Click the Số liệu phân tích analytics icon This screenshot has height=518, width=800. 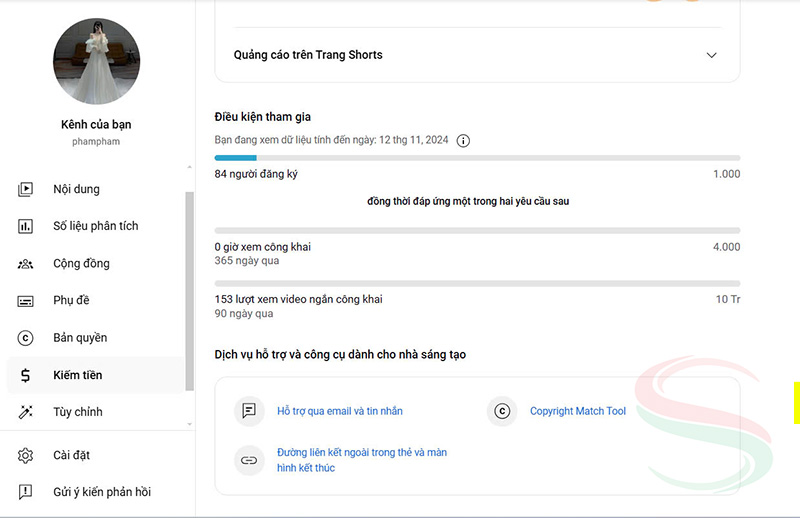25,226
